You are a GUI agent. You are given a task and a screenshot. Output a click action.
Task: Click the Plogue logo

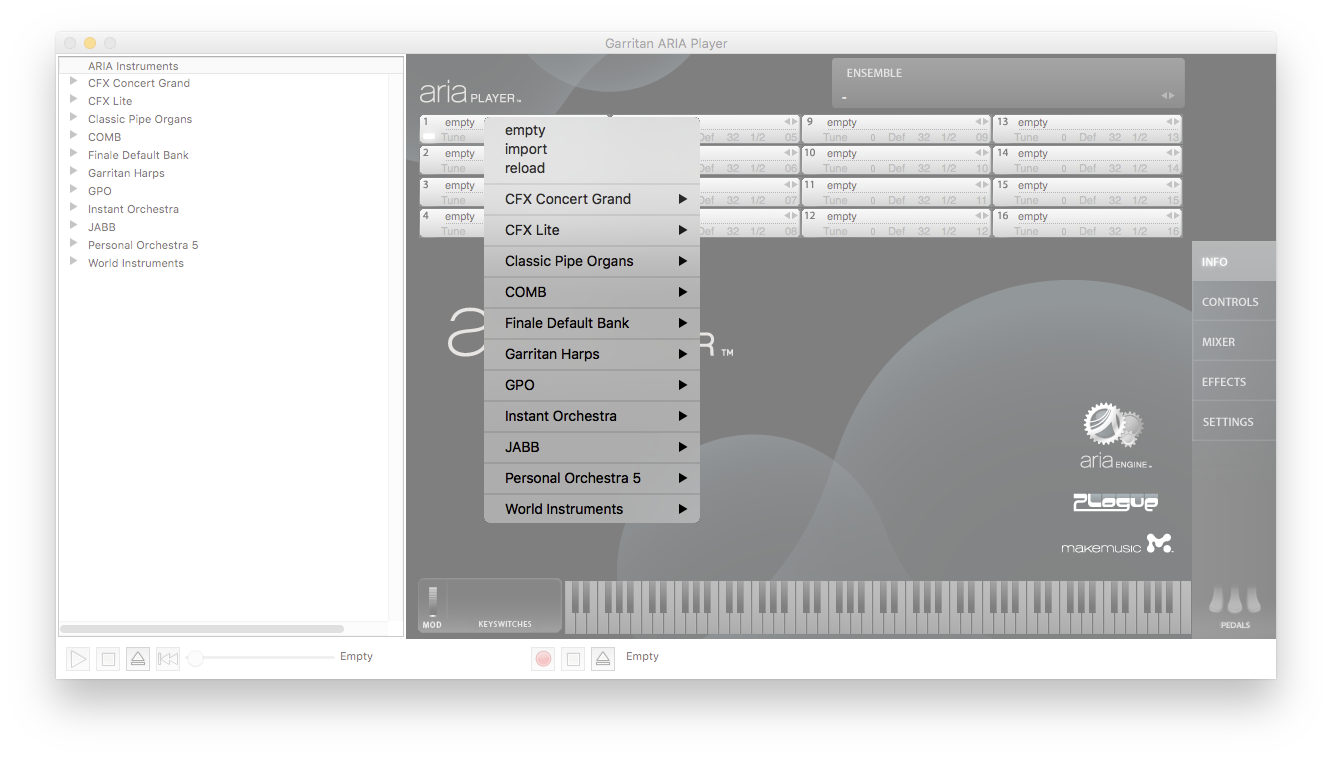(x=1115, y=503)
